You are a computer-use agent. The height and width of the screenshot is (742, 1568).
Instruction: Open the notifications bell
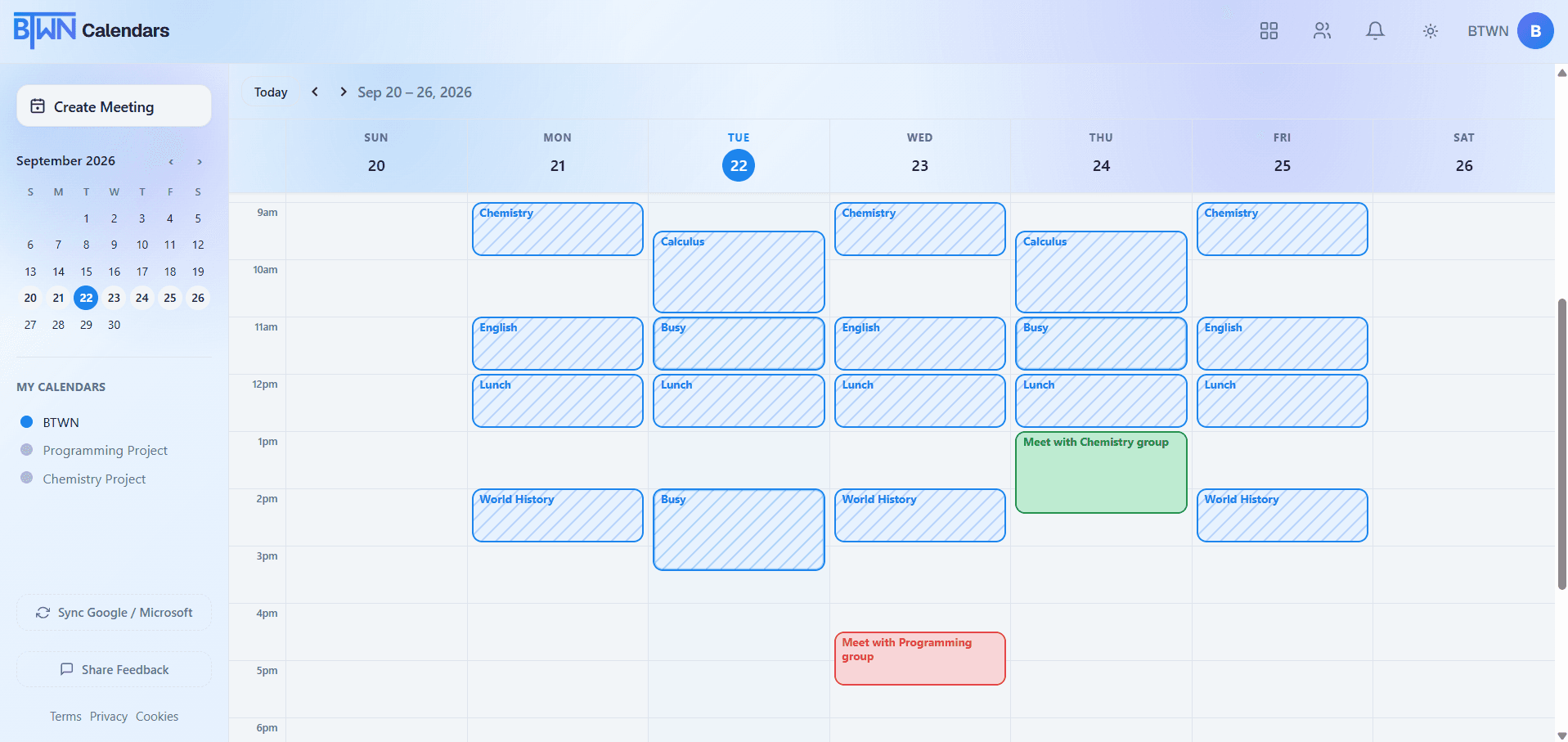pyautogui.click(x=1376, y=31)
